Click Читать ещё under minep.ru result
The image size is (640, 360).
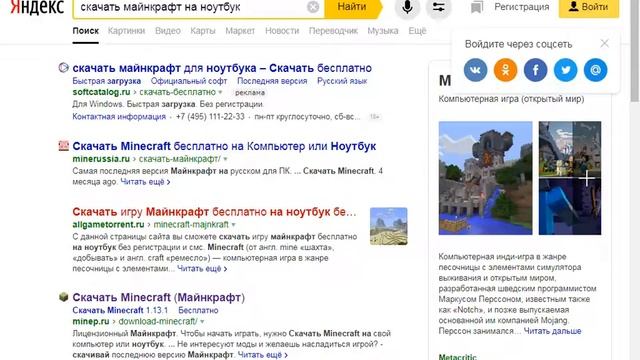click(x=263, y=355)
